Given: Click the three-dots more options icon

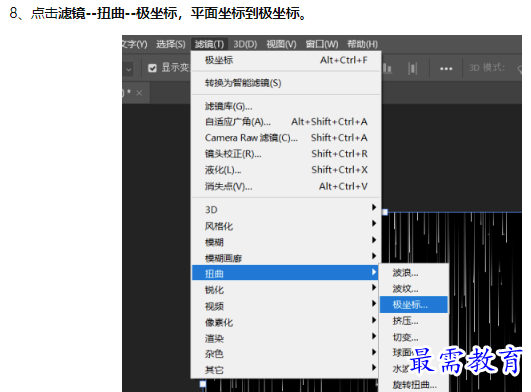Looking at the screenshot, I should coord(446,69).
